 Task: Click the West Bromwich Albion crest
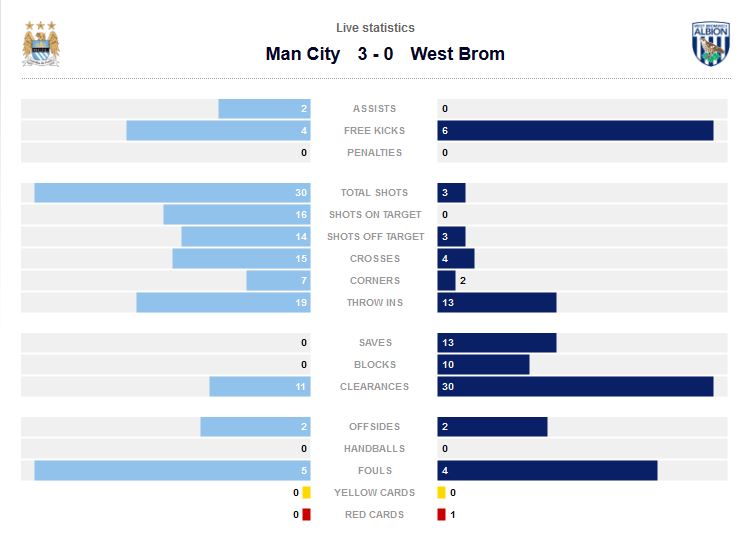coord(710,44)
